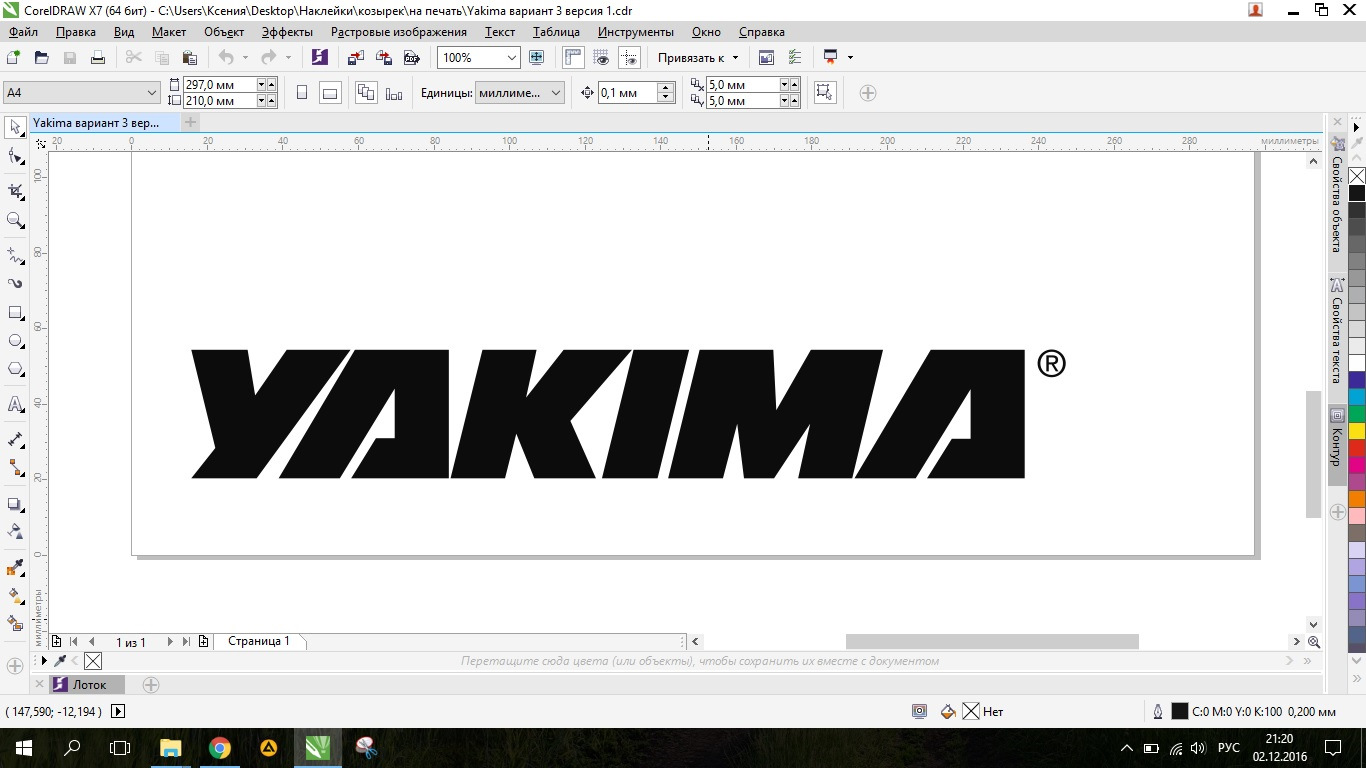The height and width of the screenshot is (768, 1366).
Task: Expand the color palette flyout arrow
Action: point(1357,127)
